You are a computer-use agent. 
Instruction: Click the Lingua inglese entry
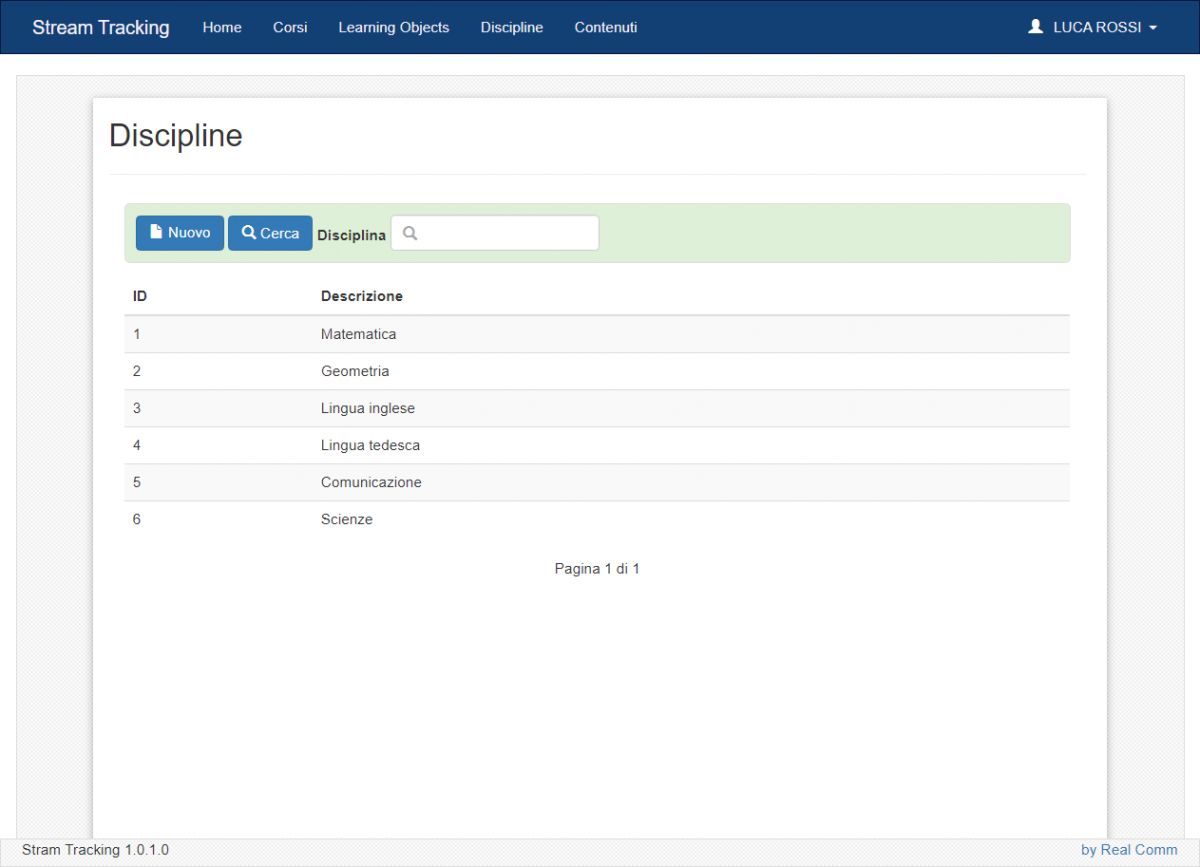[x=367, y=408]
